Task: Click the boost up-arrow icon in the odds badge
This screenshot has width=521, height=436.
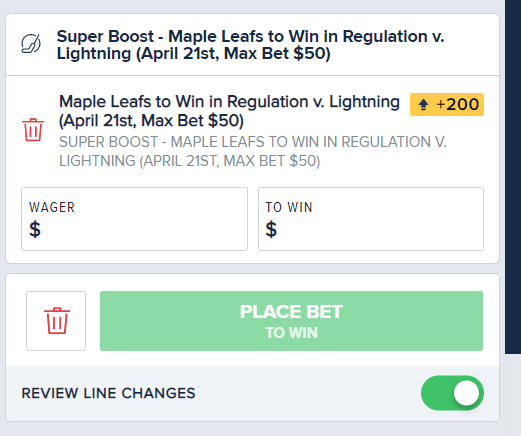Action: coord(423,105)
